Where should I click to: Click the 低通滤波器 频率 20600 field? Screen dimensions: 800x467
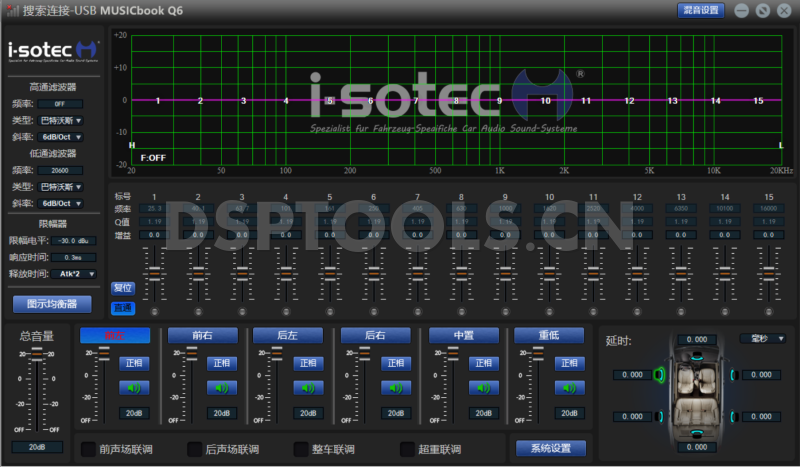(60, 170)
